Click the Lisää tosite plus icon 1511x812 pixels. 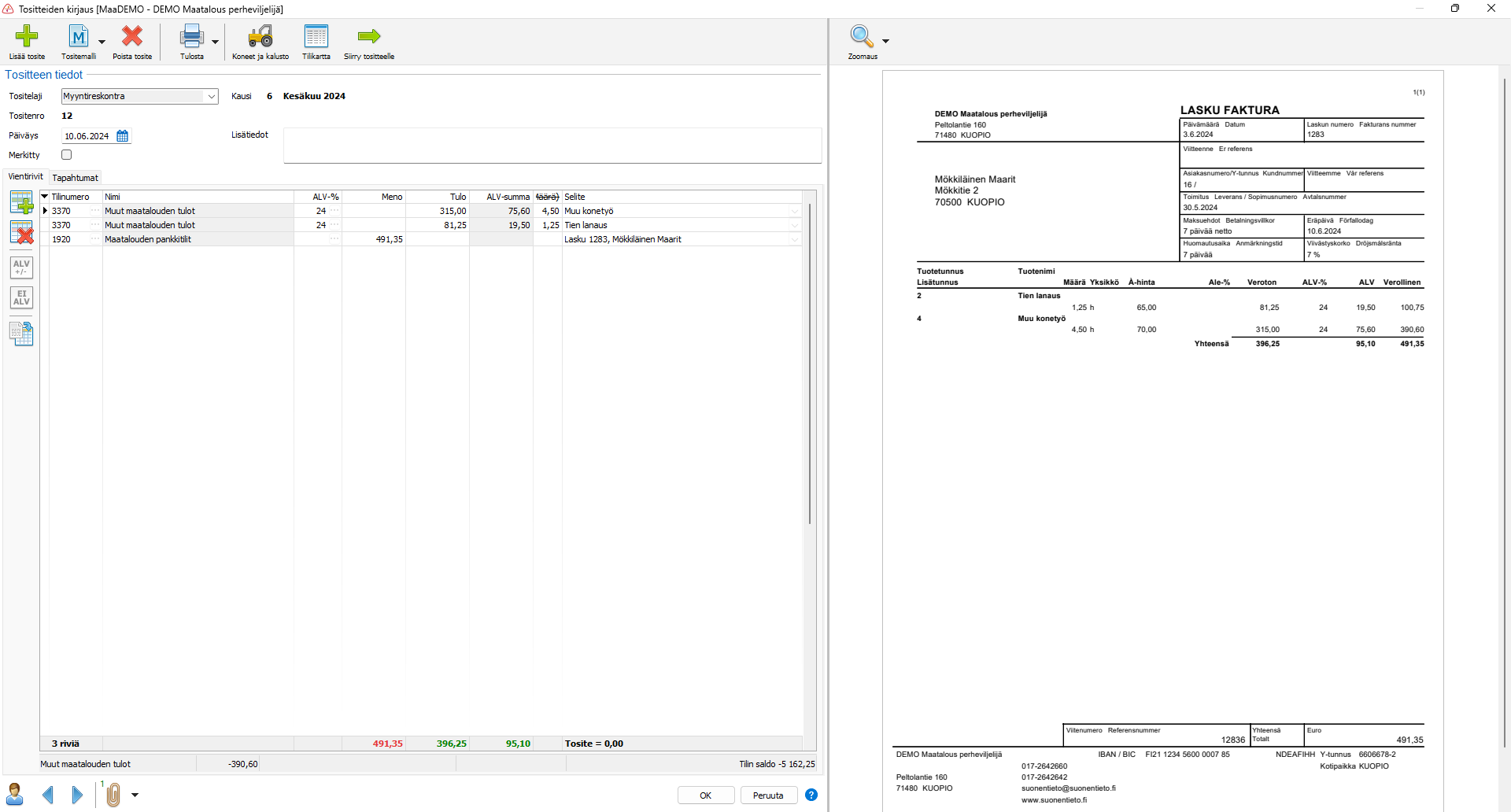coord(27,37)
